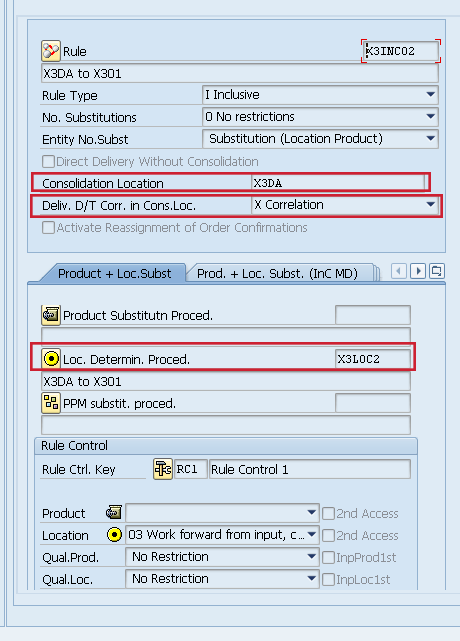The height and width of the screenshot is (641, 460).
Task: Open the Rule Type dropdown
Action: [430, 94]
